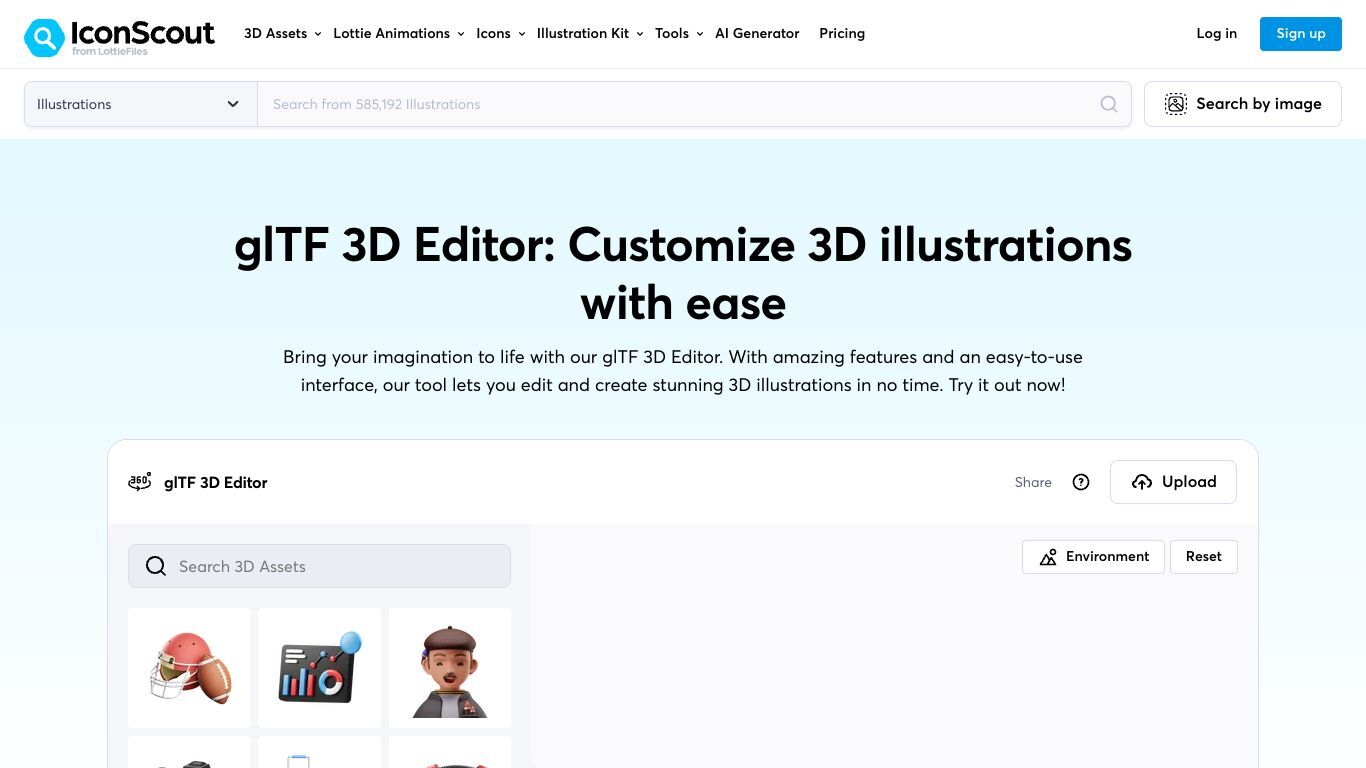Image resolution: width=1366 pixels, height=768 pixels.
Task: Focus the Search 3D Assets field
Action: click(319, 566)
